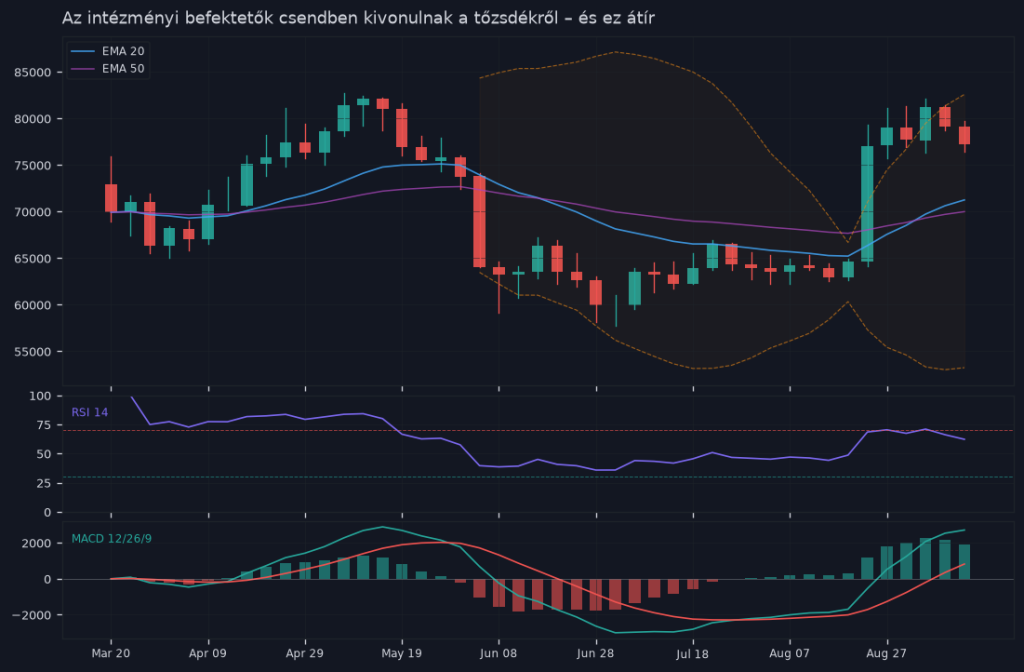The image size is (1024, 672).
Task: Click the 100 label on the RSI axis
Action: pos(40,396)
